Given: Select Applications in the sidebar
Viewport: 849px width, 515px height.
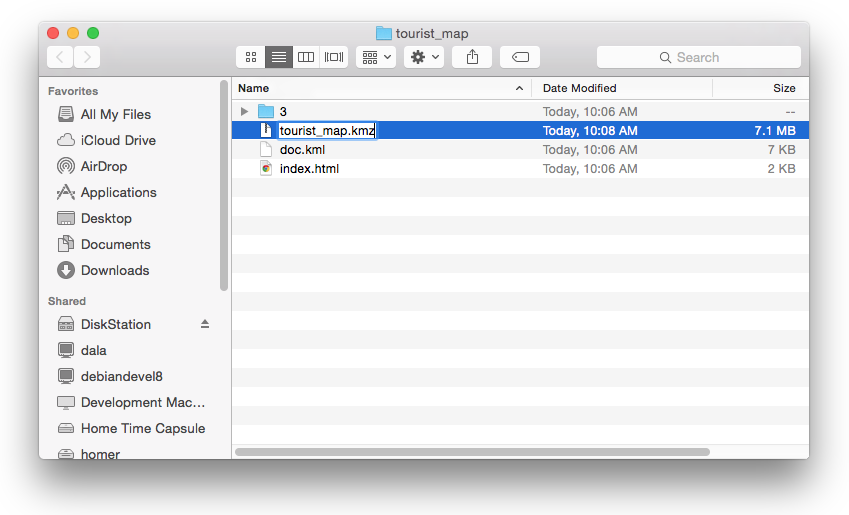Looking at the screenshot, I should click(118, 192).
